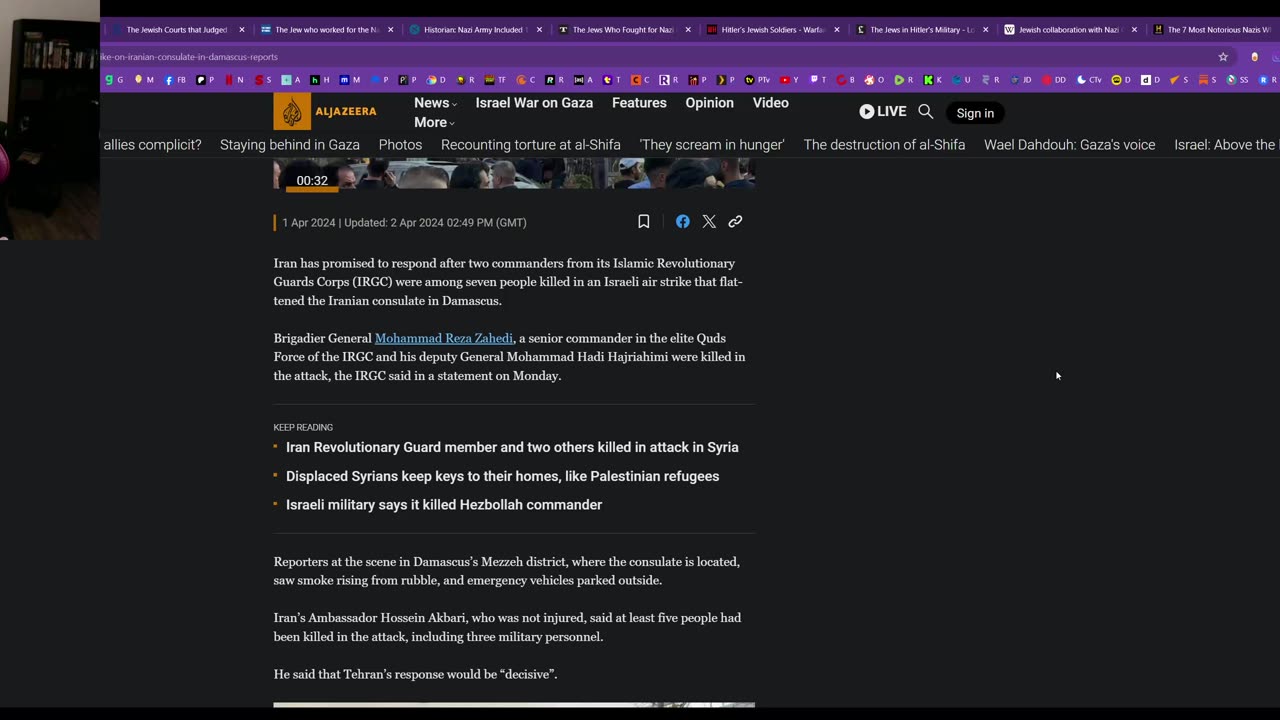Share article on Facebook
This screenshot has width=1280, height=720.
(682, 222)
